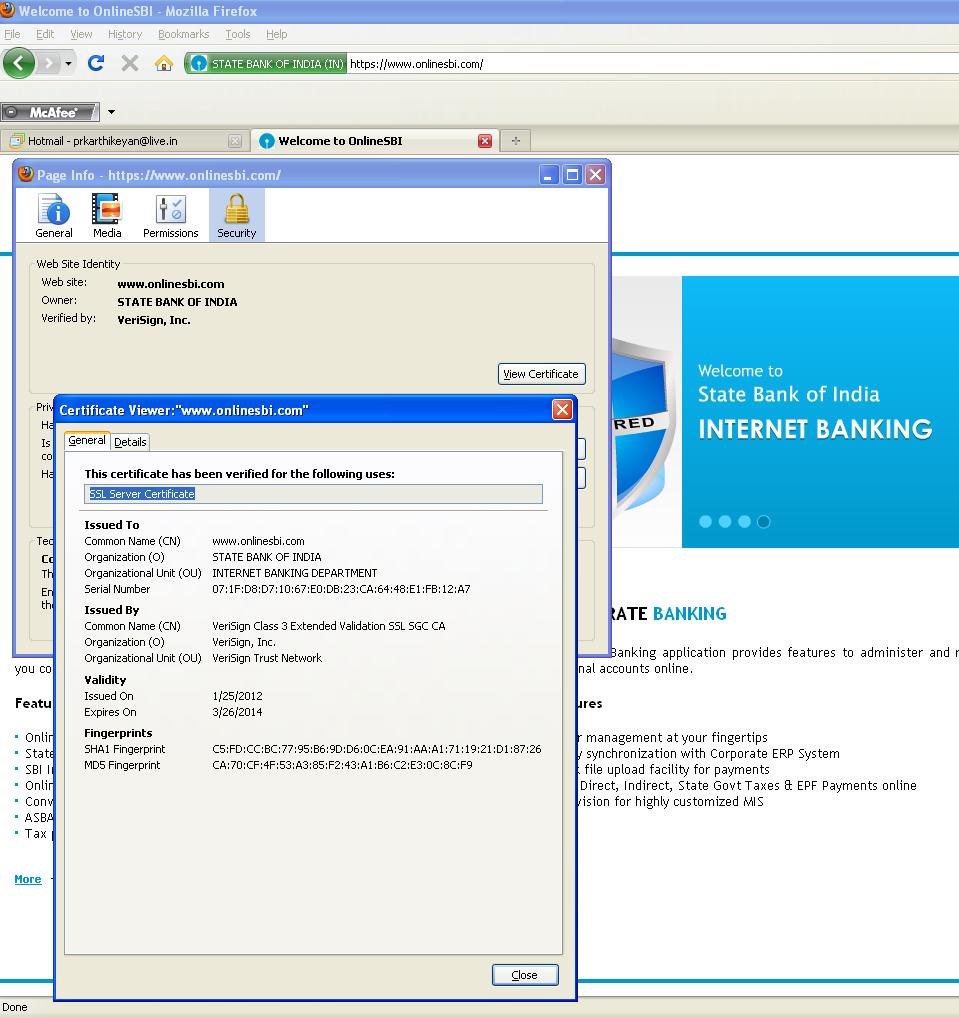Click the Verified by VeriSign, Inc. text
The height and width of the screenshot is (1018, 959).
click(154, 320)
